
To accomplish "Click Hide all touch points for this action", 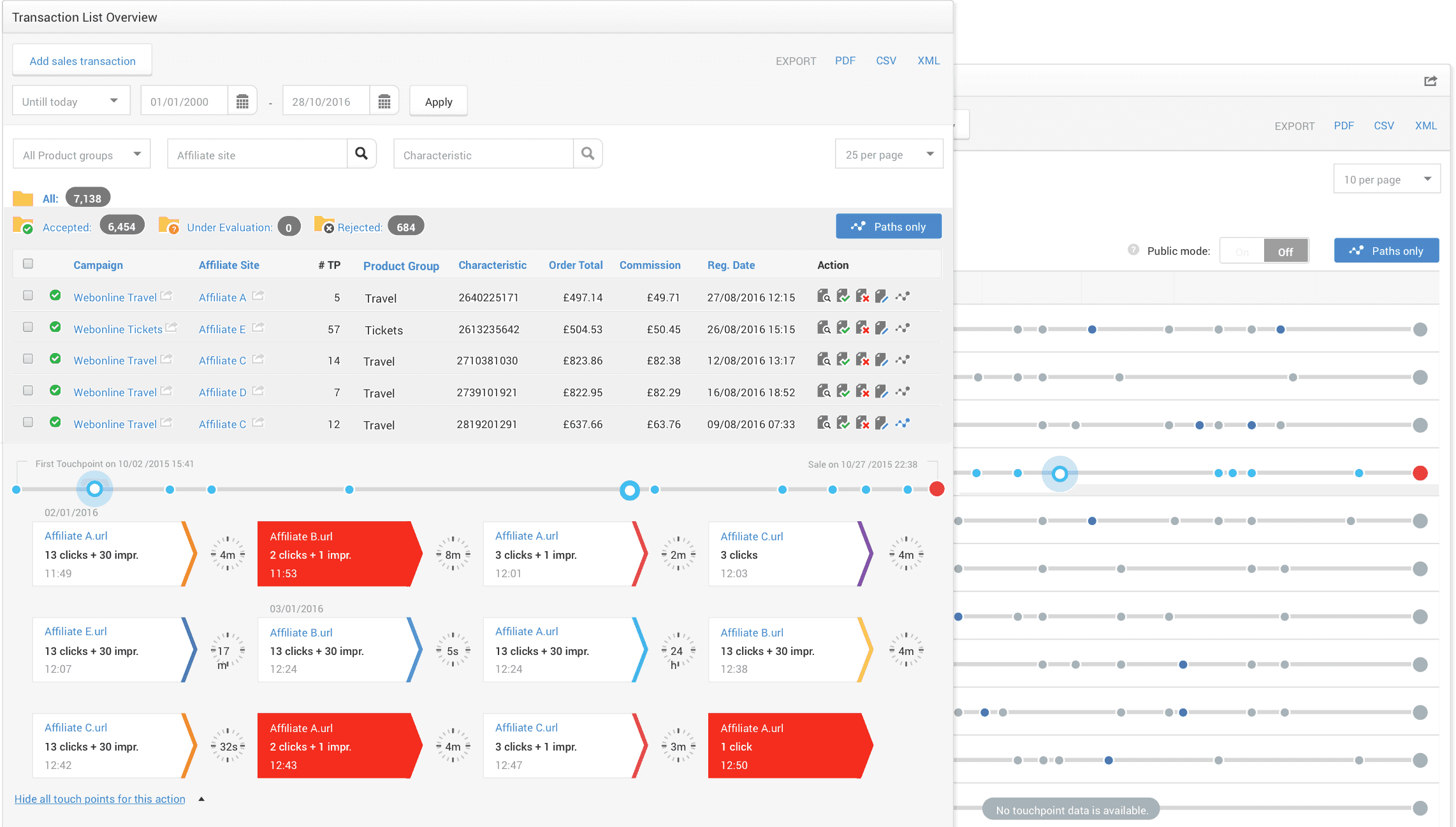I will [x=99, y=799].
